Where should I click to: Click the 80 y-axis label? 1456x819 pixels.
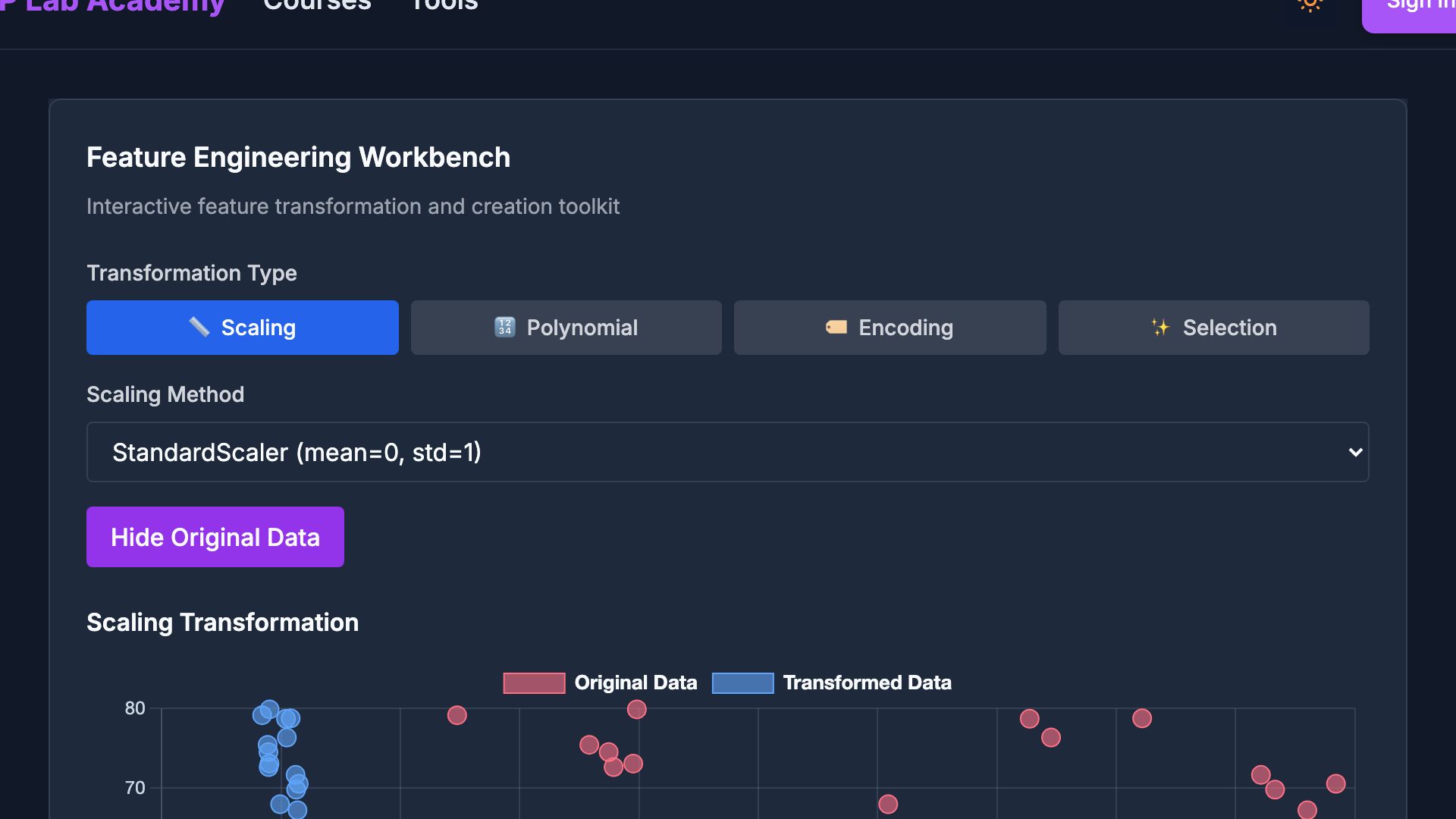[x=135, y=708]
